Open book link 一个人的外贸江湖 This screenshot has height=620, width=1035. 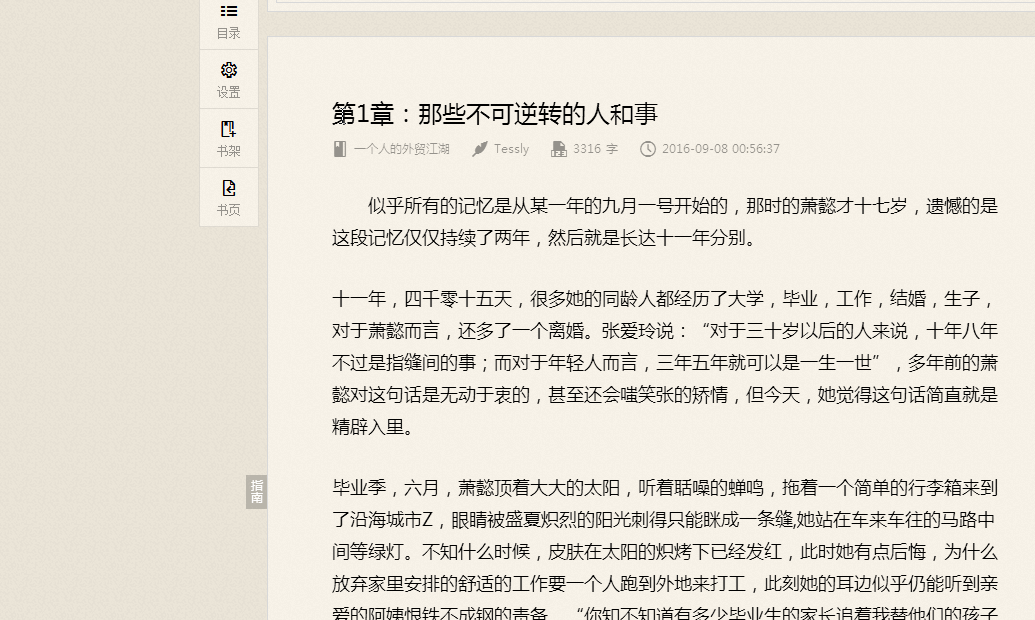coord(401,149)
